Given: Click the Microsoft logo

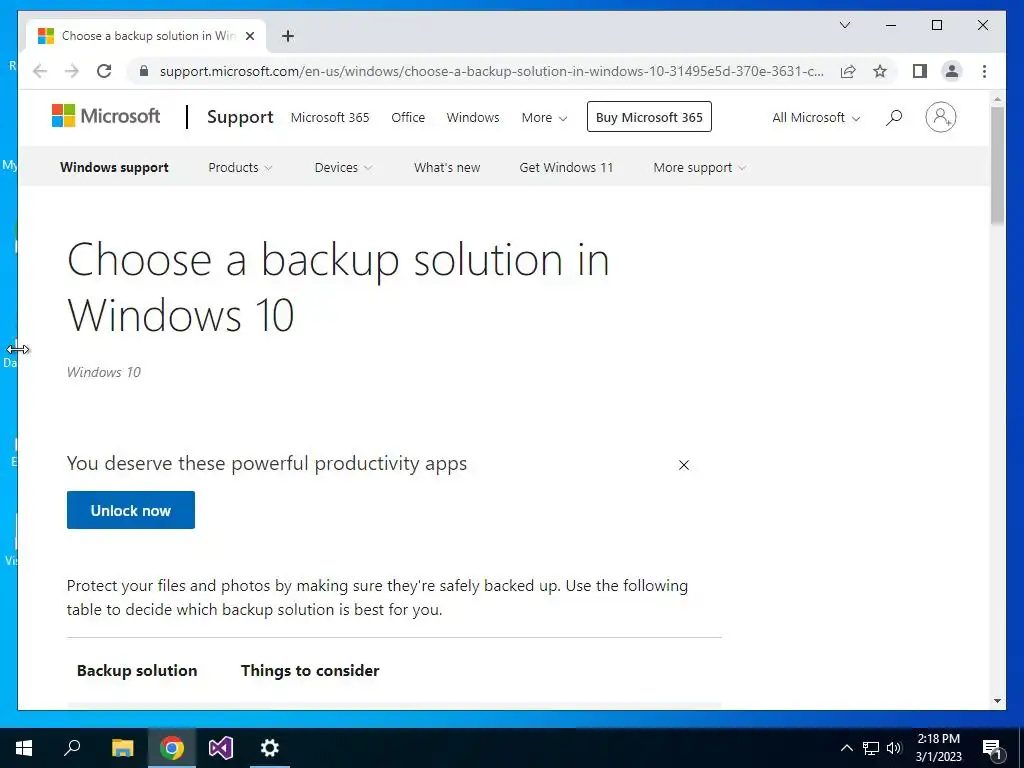Looking at the screenshot, I should pos(106,116).
